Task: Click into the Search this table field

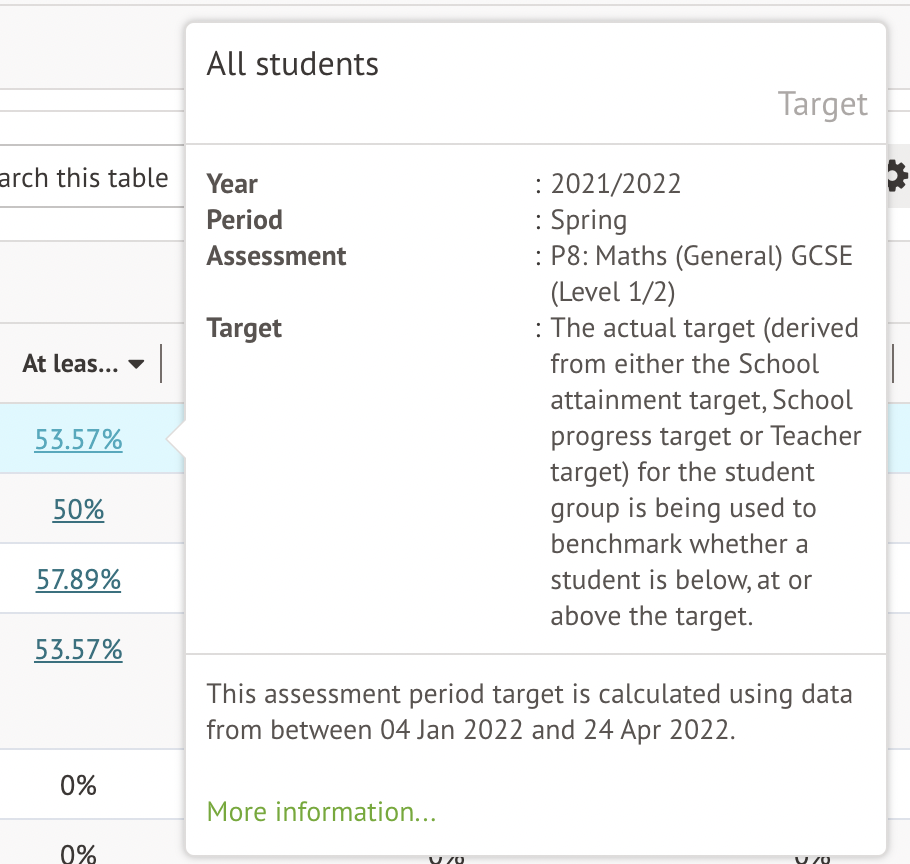Action: coord(85,179)
